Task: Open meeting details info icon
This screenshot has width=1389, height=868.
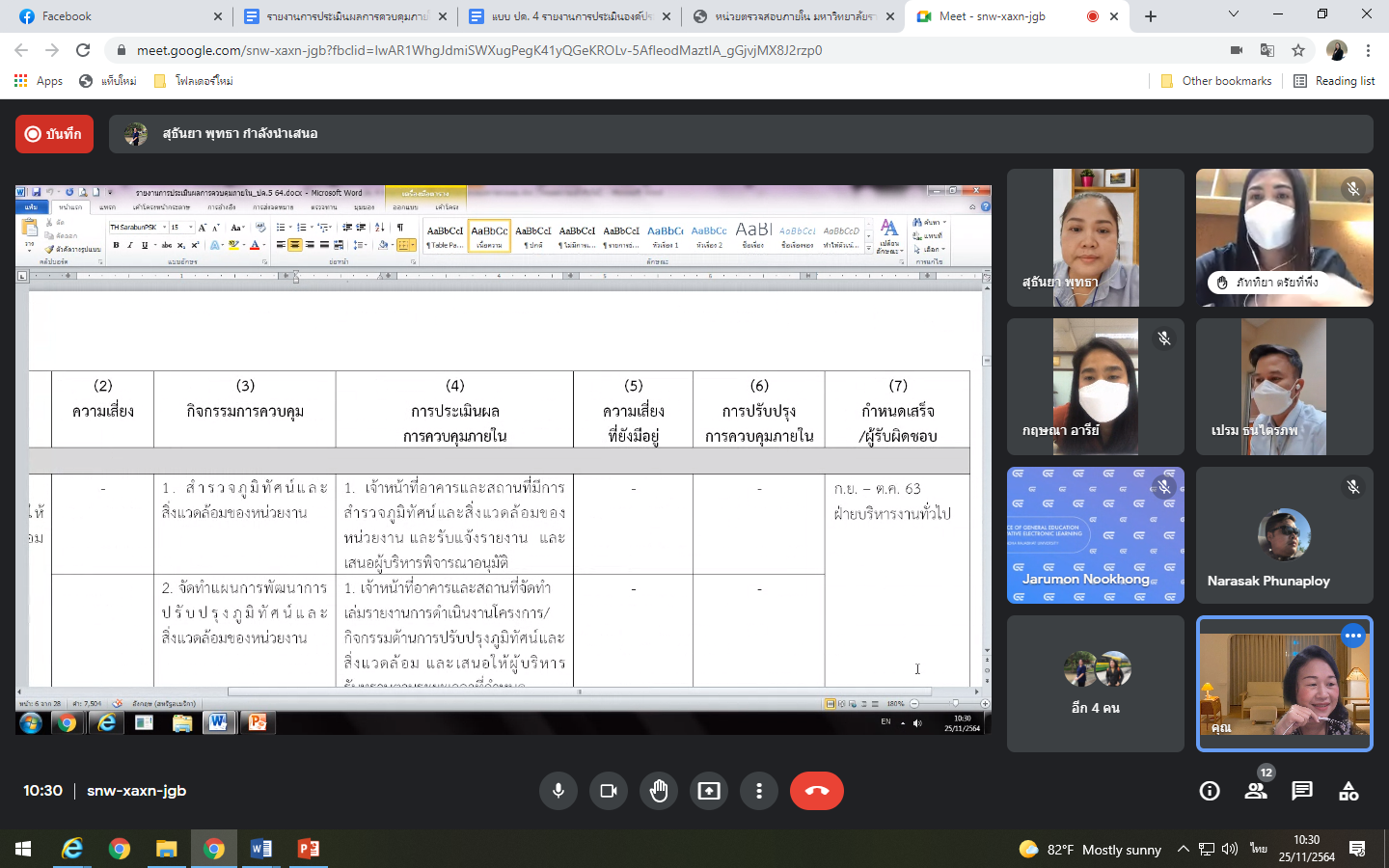Action: [x=1209, y=791]
